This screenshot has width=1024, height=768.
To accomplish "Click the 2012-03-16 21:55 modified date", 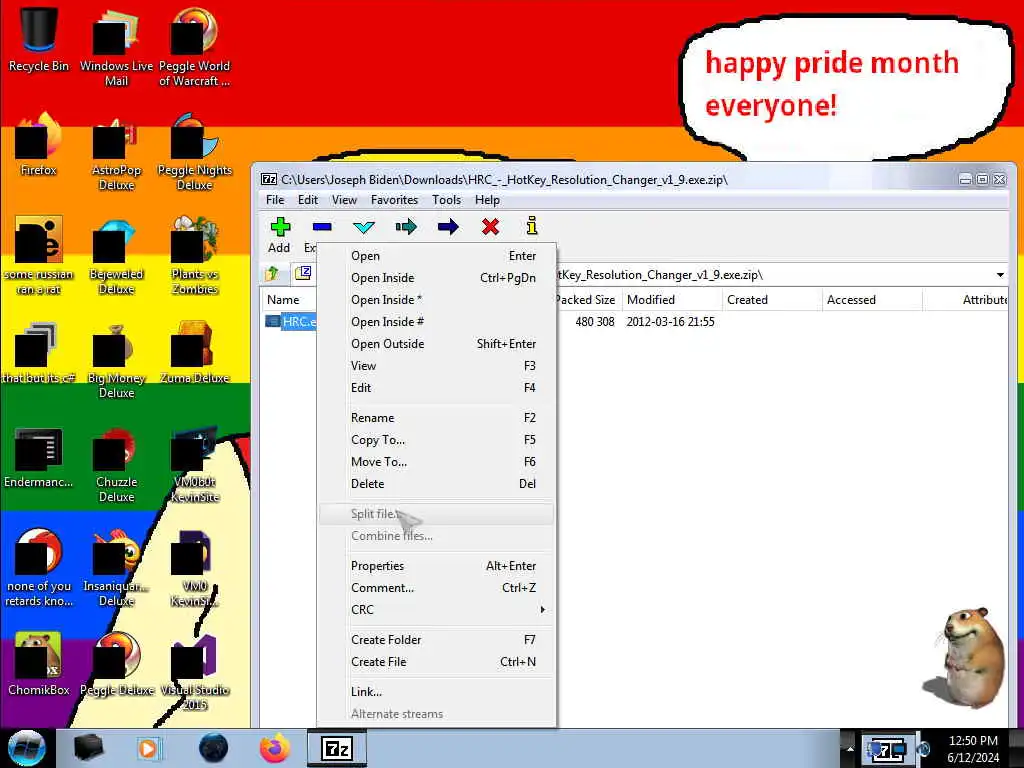I will (x=670, y=321).
